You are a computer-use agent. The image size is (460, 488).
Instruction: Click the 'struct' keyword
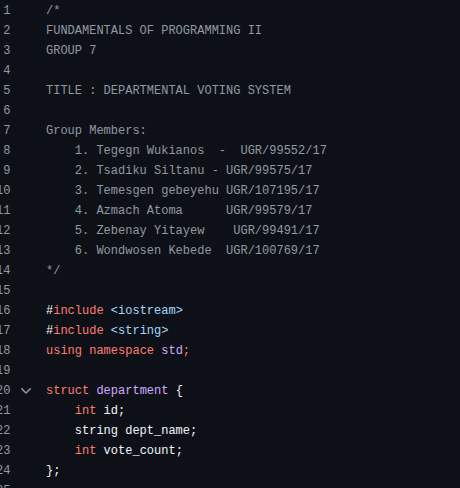coord(67,390)
